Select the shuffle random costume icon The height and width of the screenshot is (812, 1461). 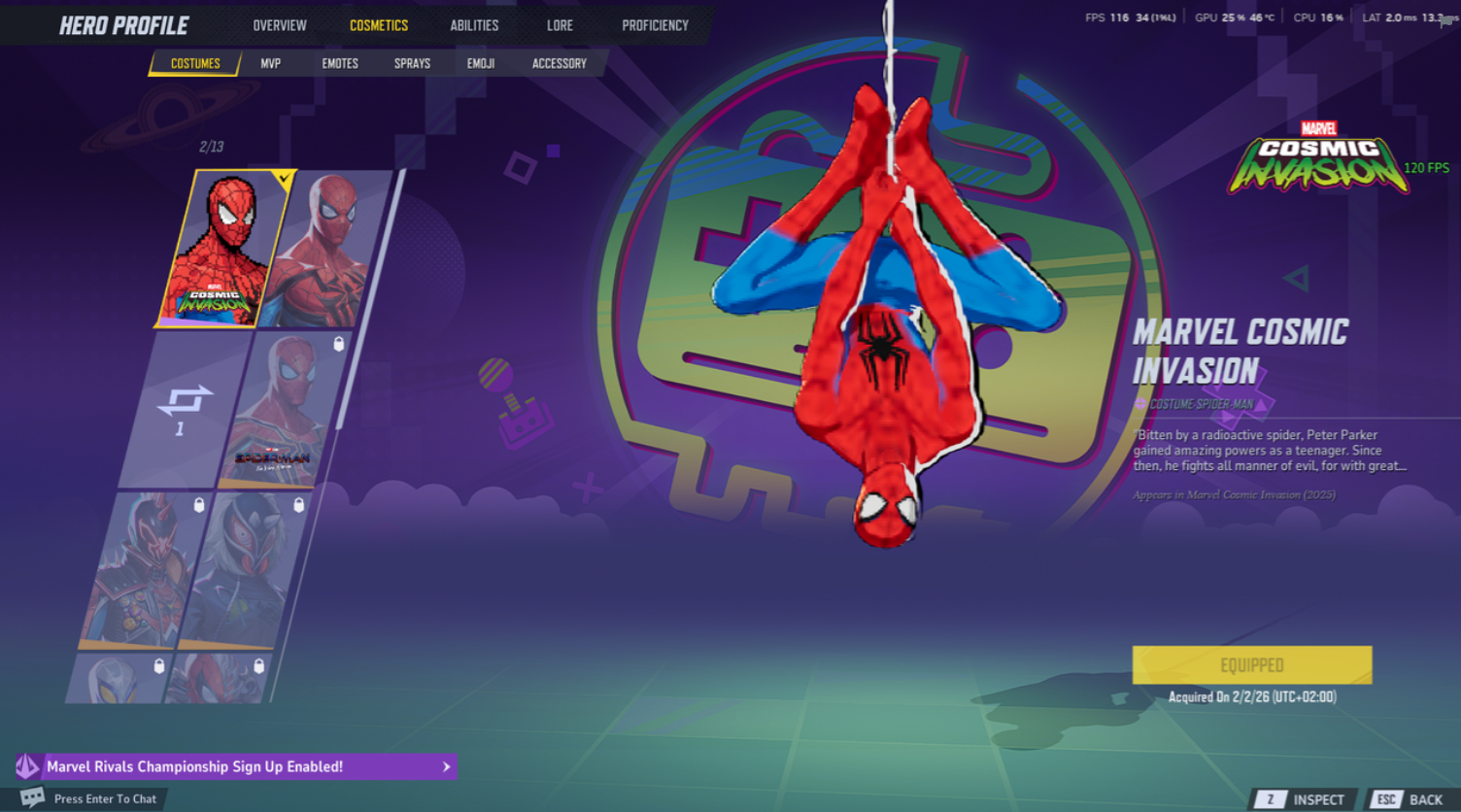(185, 399)
